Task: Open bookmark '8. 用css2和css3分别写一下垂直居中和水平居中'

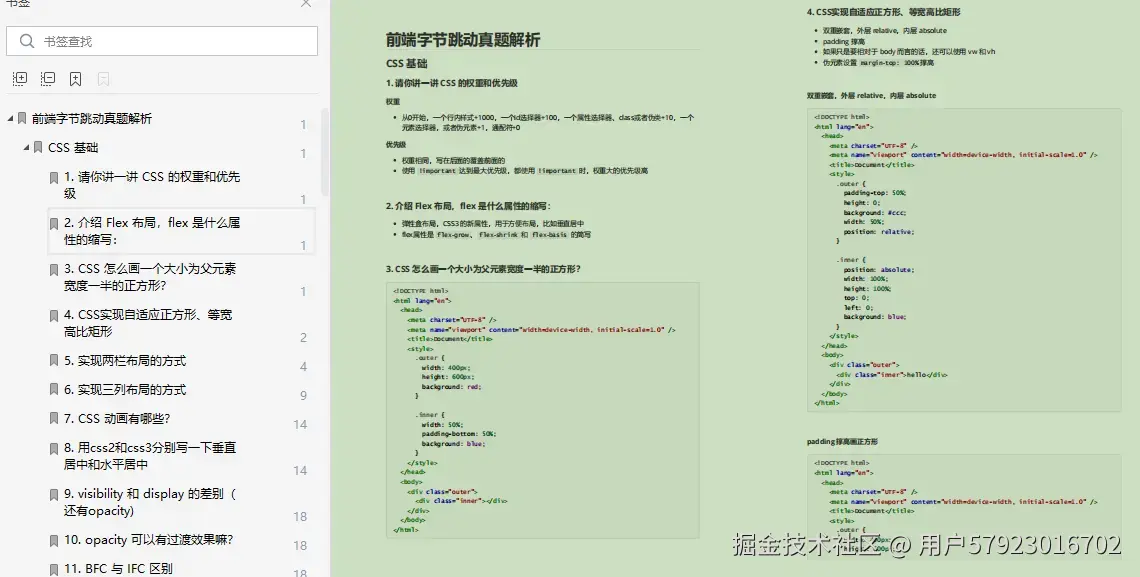Action: click(x=150, y=456)
